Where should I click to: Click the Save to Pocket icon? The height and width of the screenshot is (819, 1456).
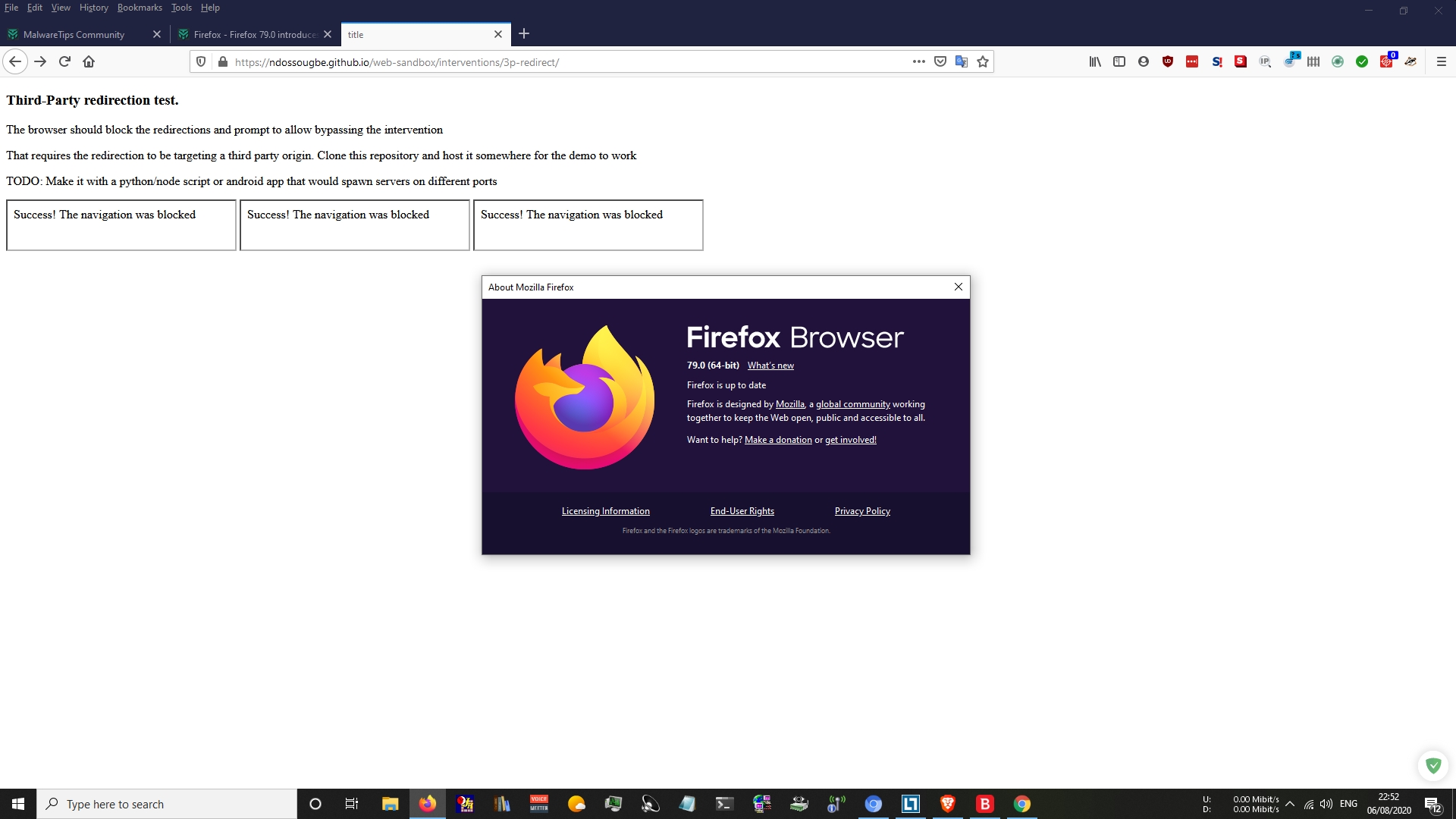(x=940, y=62)
